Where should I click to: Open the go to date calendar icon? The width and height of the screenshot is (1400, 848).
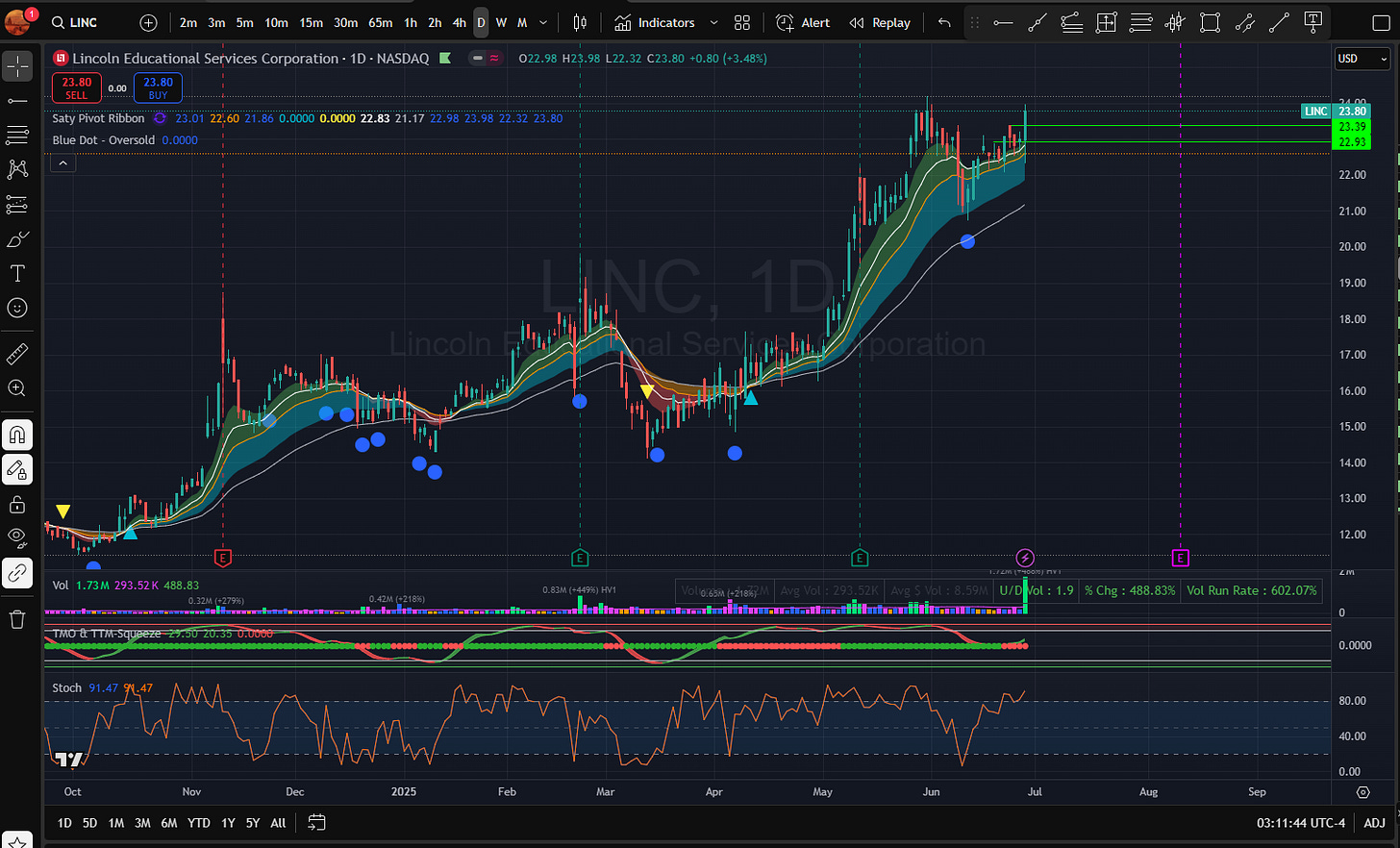316,823
